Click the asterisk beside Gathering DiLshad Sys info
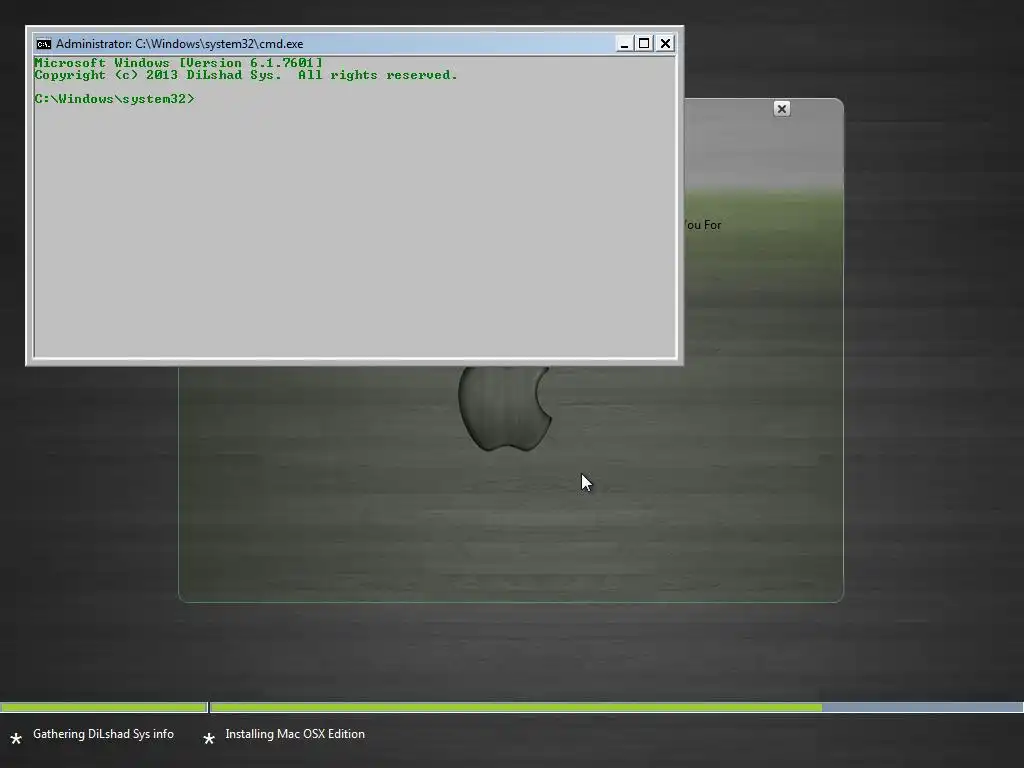 coord(16,739)
